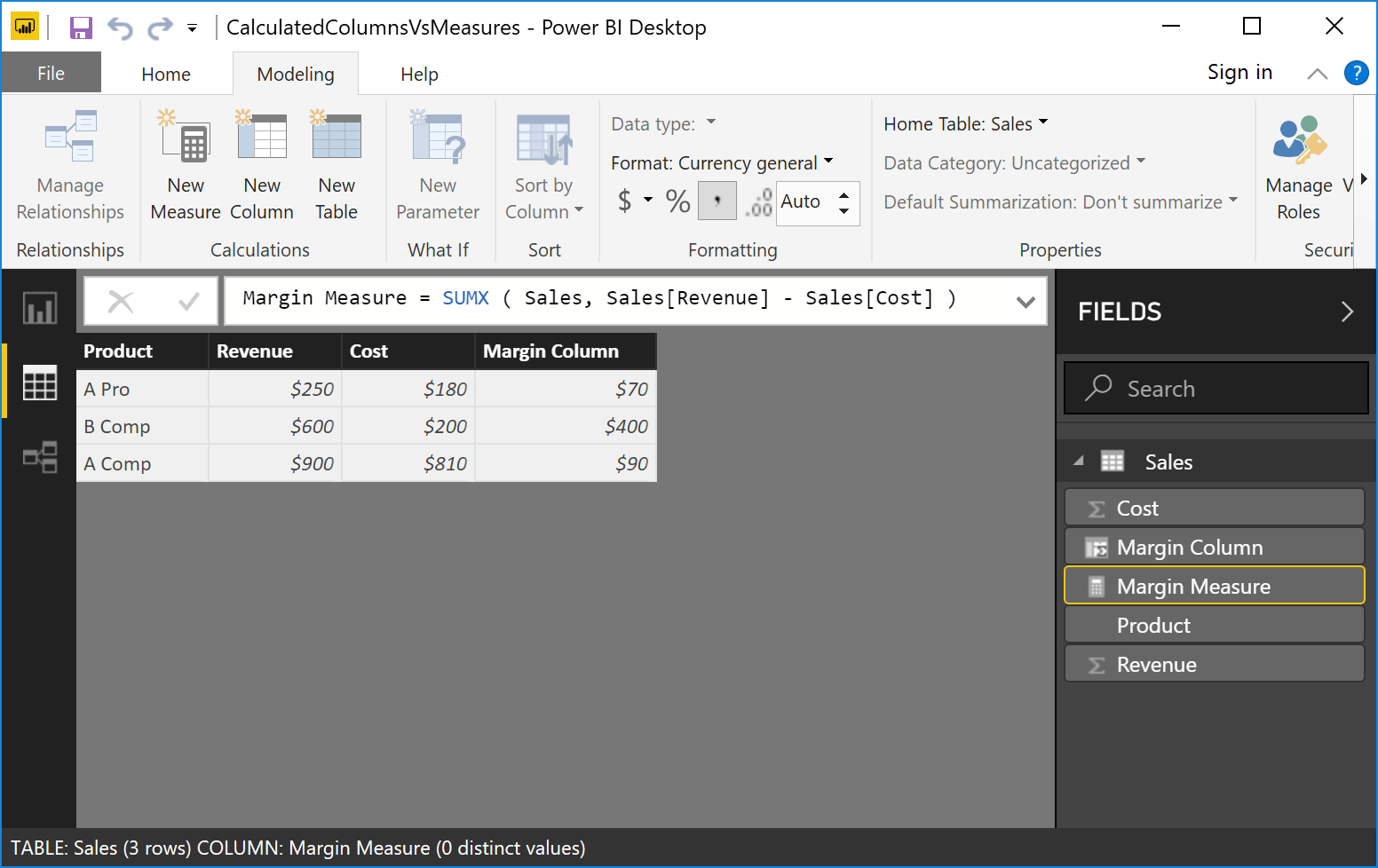The height and width of the screenshot is (868, 1378).
Task: Decrease decimal places with down arrow
Action: click(x=843, y=212)
